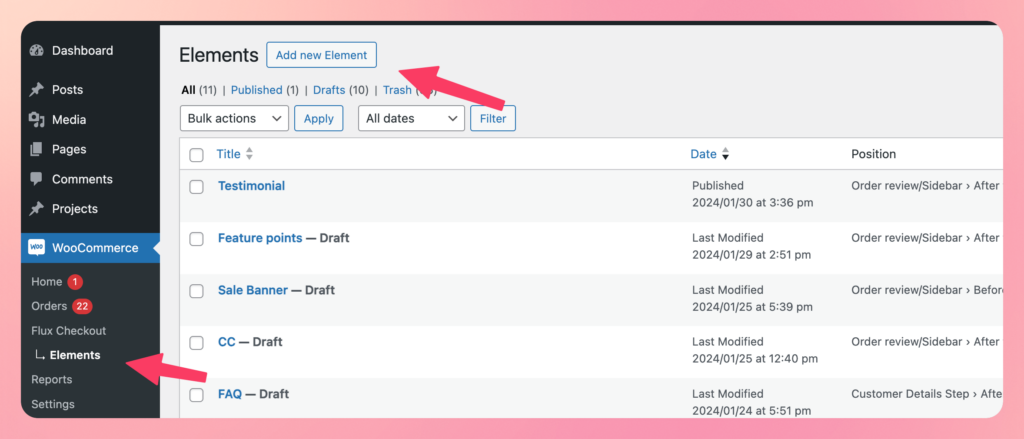Check the Feature points row checkbox
The image size is (1024, 439).
point(197,239)
